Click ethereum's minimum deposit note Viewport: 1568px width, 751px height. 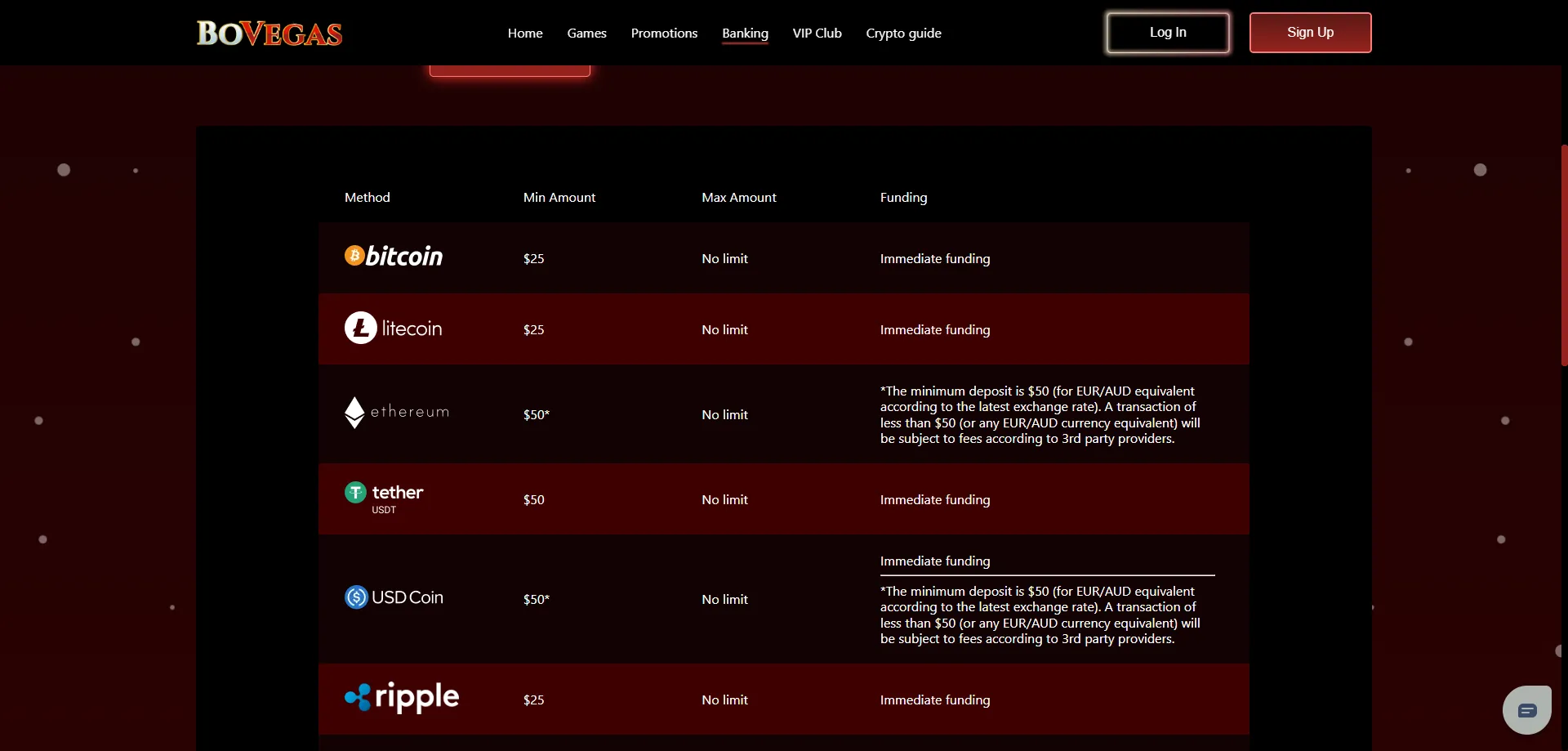coord(1040,415)
